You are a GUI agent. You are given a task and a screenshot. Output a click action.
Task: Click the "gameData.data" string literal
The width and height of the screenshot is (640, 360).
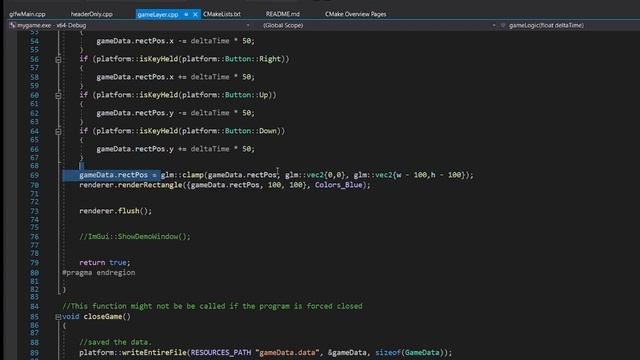pyautogui.click(x=287, y=353)
